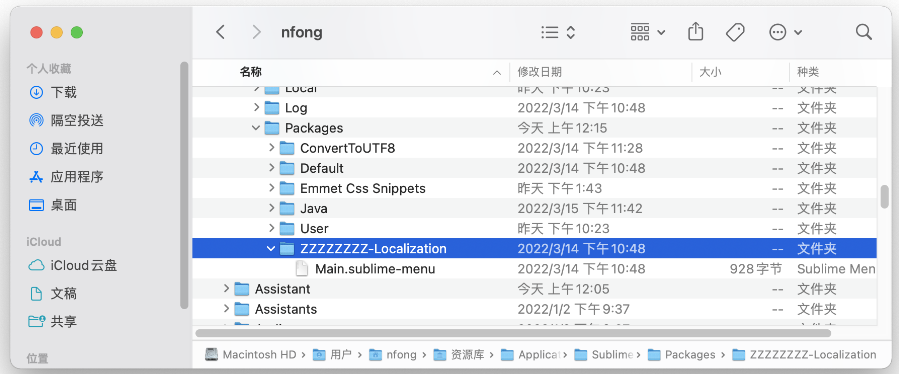Click the horizontal scrollbar of file list
The height and width of the screenshot is (374, 899).
tap(513, 333)
